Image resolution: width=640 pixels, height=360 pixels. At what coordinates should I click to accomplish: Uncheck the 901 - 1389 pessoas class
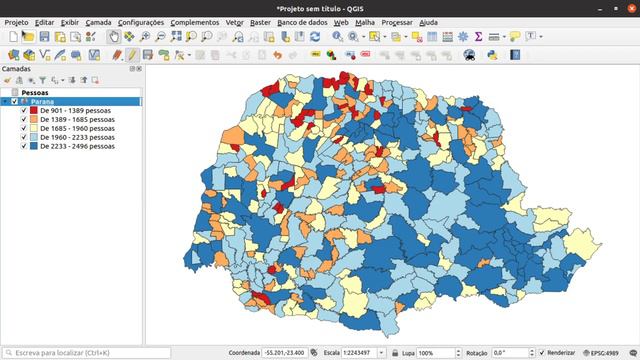24,111
